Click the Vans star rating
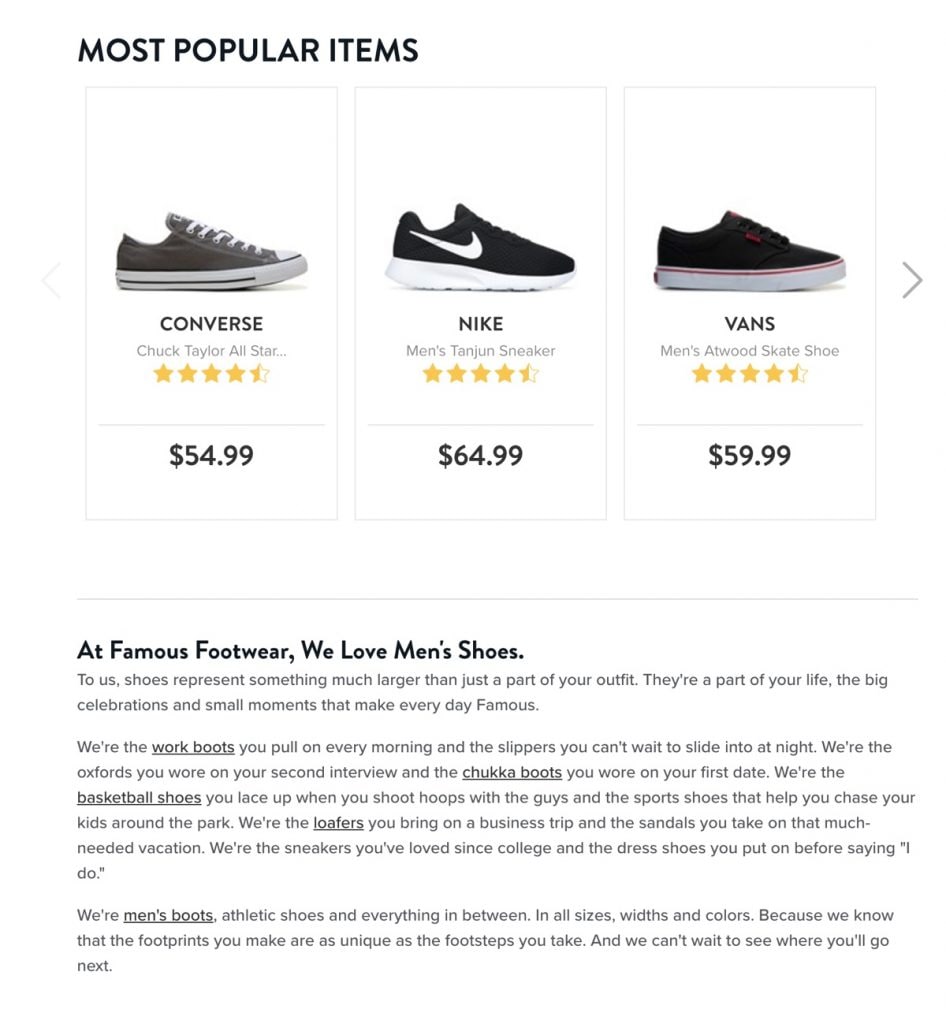The width and height of the screenshot is (946, 1024). coord(750,375)
